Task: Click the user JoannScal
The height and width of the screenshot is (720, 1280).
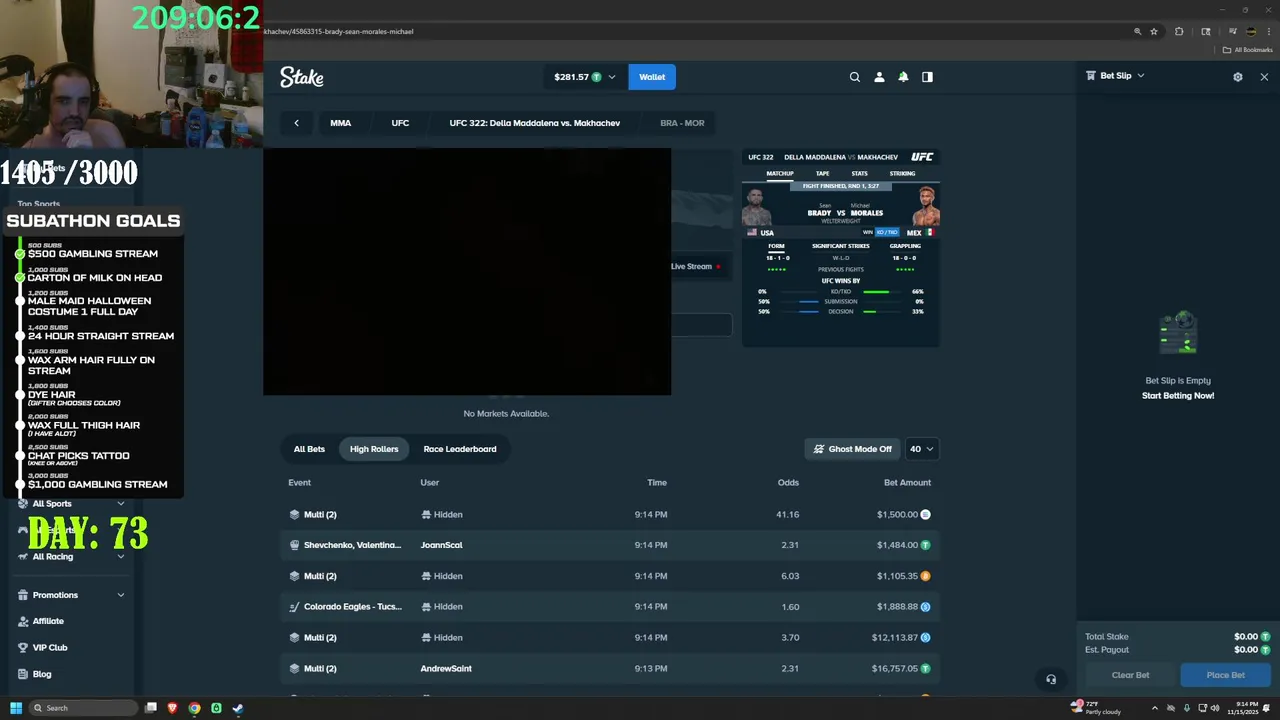Action: [x=441, y=545]
